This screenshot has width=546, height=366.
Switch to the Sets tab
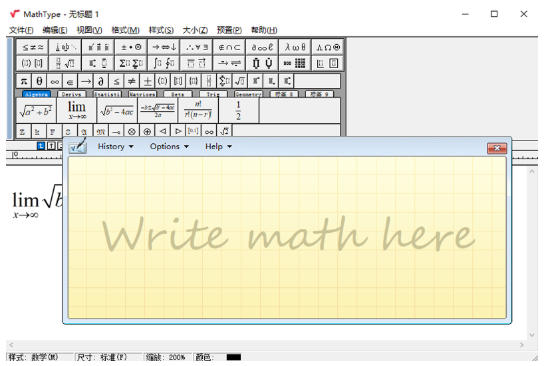pyautogui.click(x=178, y=94)
